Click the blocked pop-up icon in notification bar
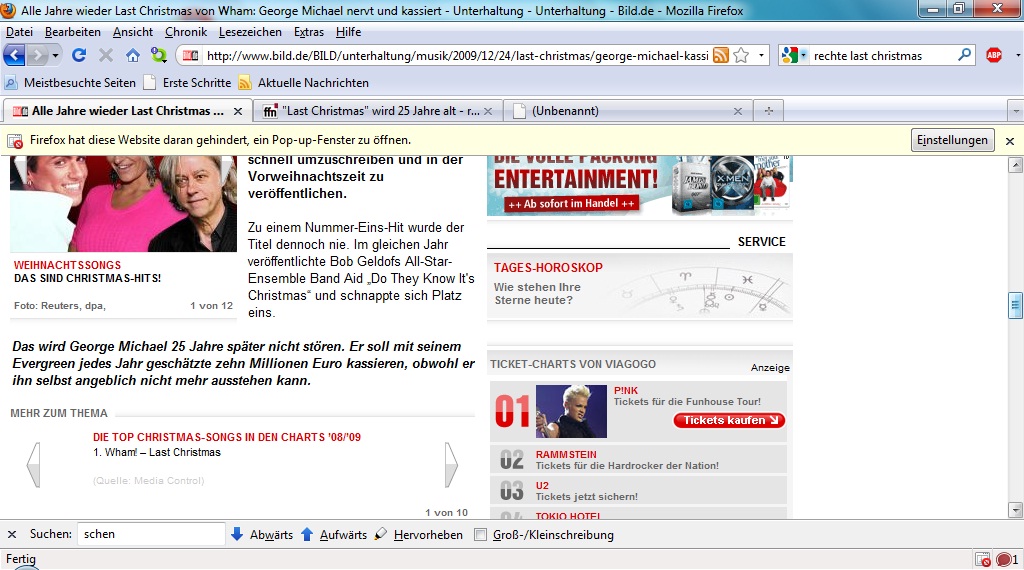 pos(14,141)
